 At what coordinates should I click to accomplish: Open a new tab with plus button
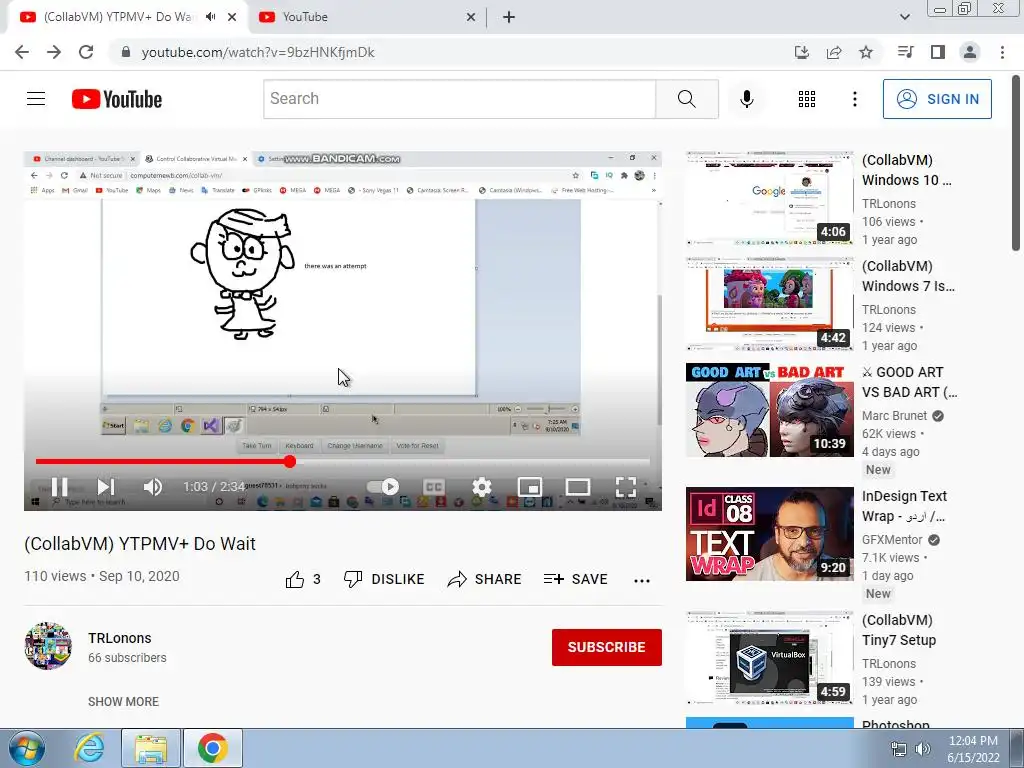pyautogui.click(x=509, y=17)
